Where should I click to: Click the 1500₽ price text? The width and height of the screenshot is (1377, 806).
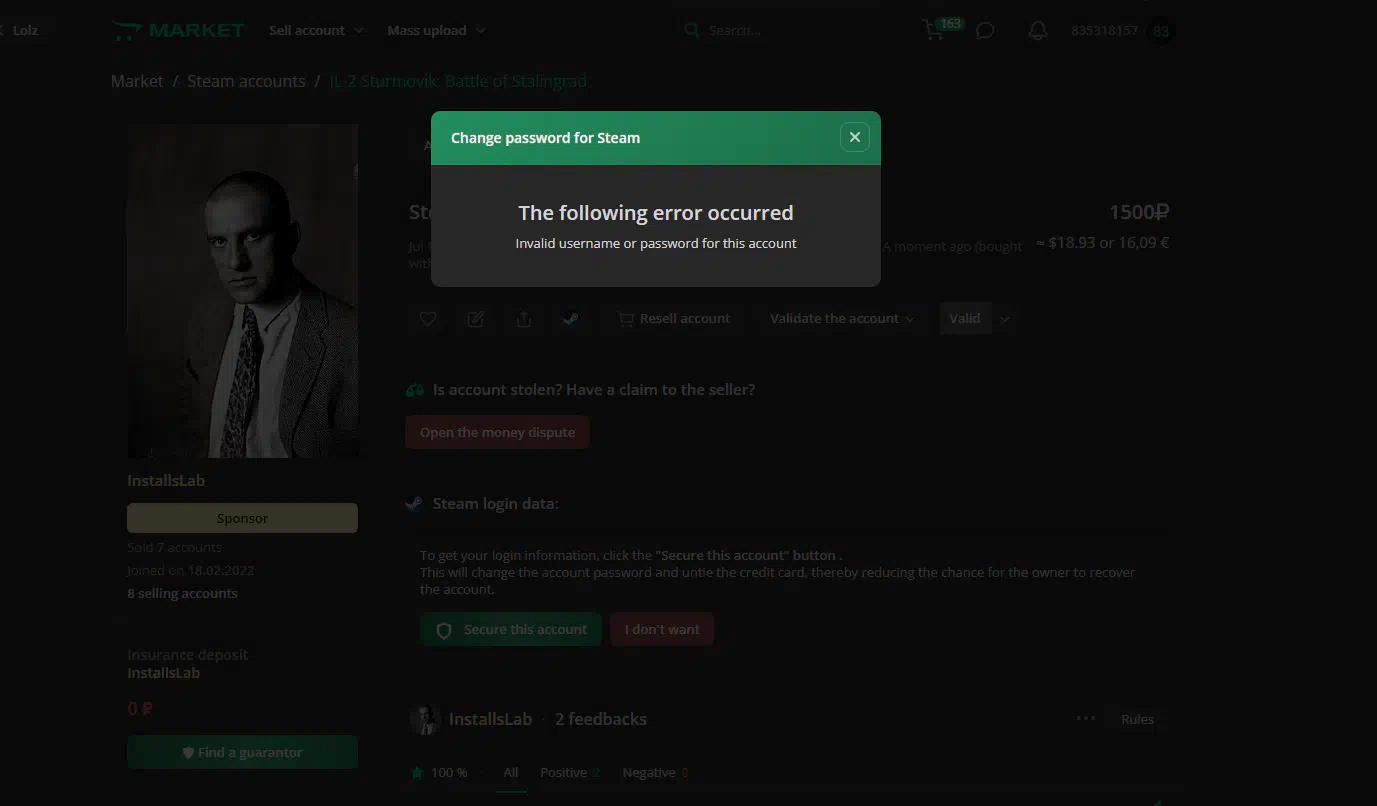coord(1139,212)
